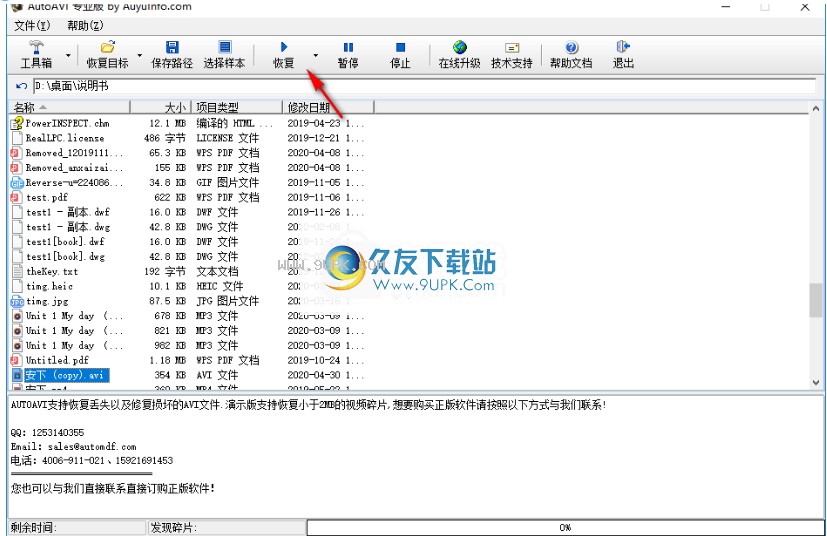The width and height of the screenshot is (827, 536).
Task: Open 在线升级 online upgrade
Action: click(459, 54)
